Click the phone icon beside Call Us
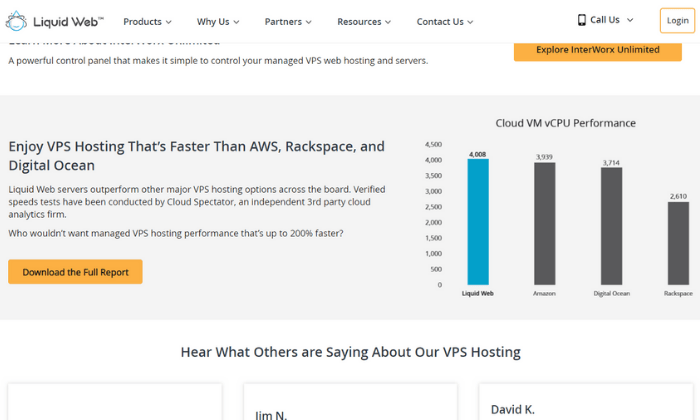The image size is (700, 420). [x=581, y=20]
